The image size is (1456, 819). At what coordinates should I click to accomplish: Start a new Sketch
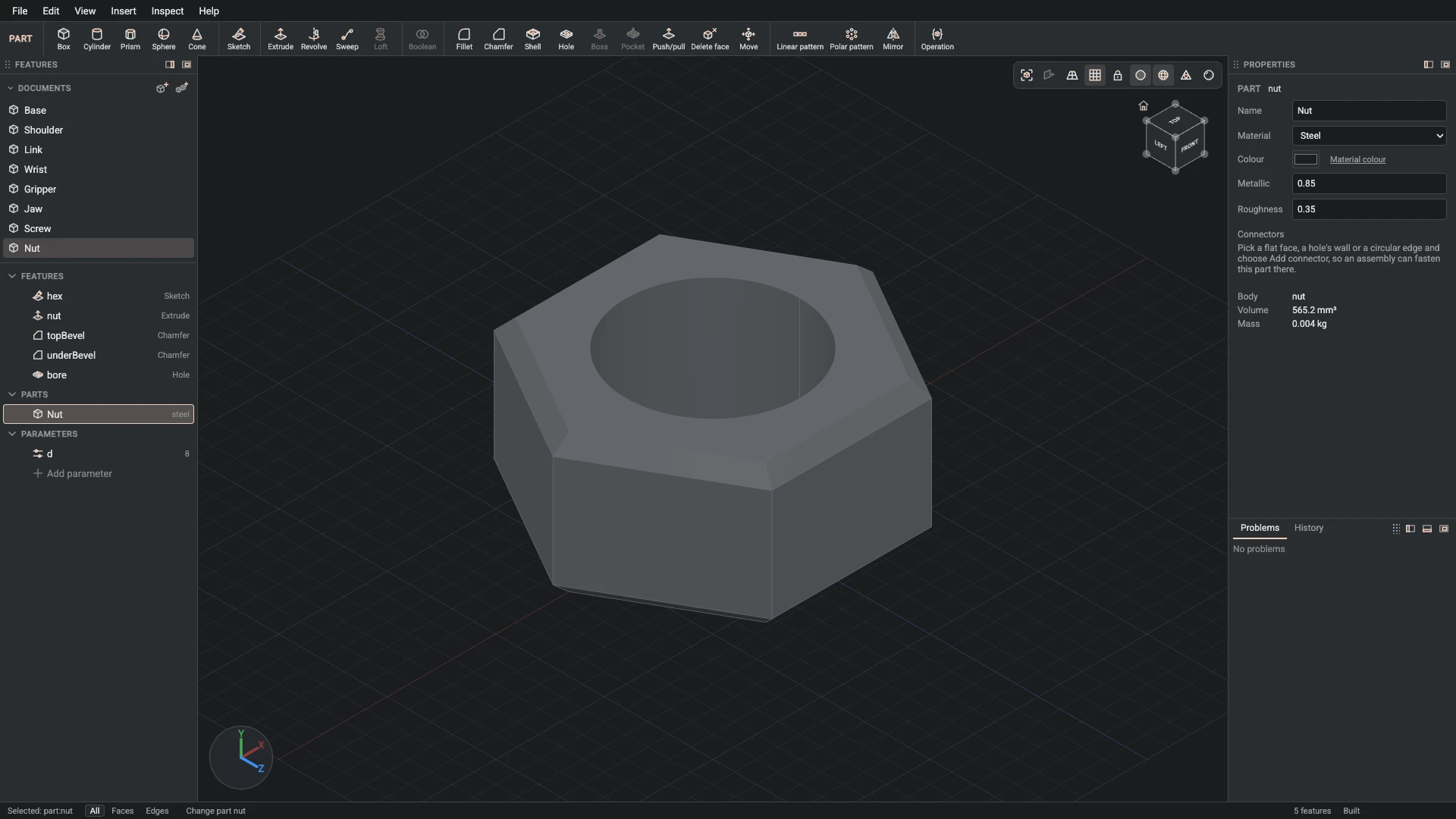[x=239, y=39]
